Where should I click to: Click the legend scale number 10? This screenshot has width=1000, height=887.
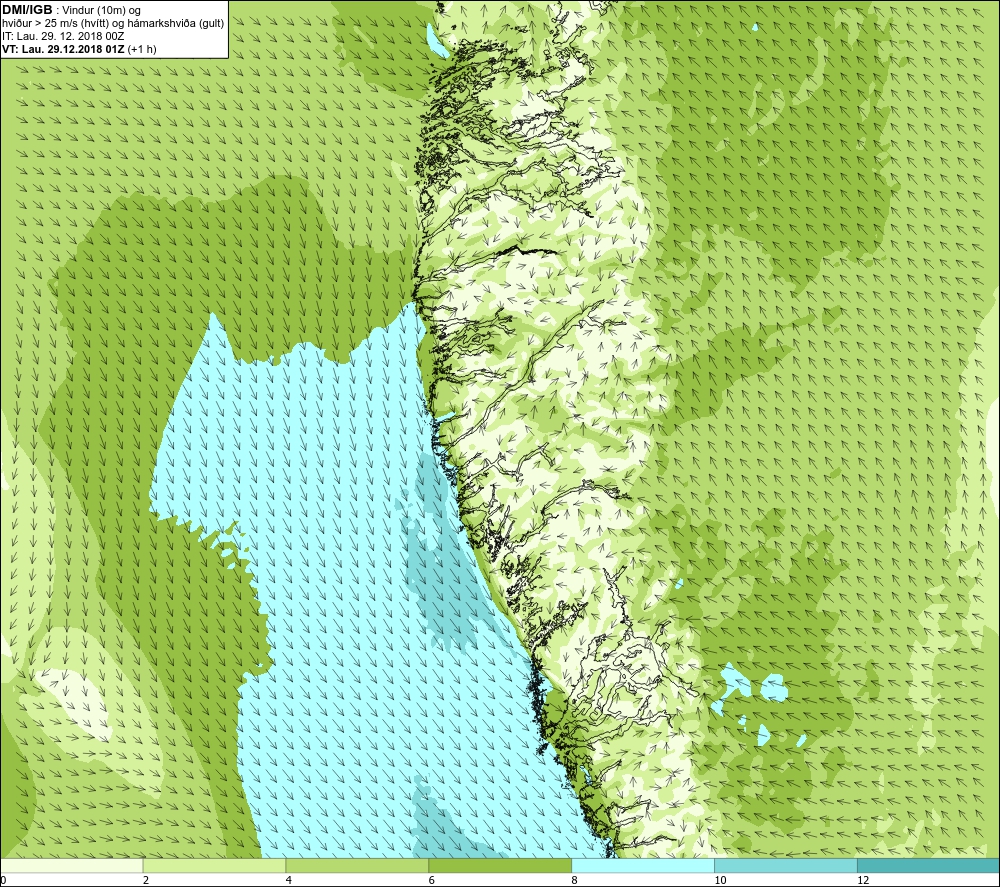(x=720, y=880)
